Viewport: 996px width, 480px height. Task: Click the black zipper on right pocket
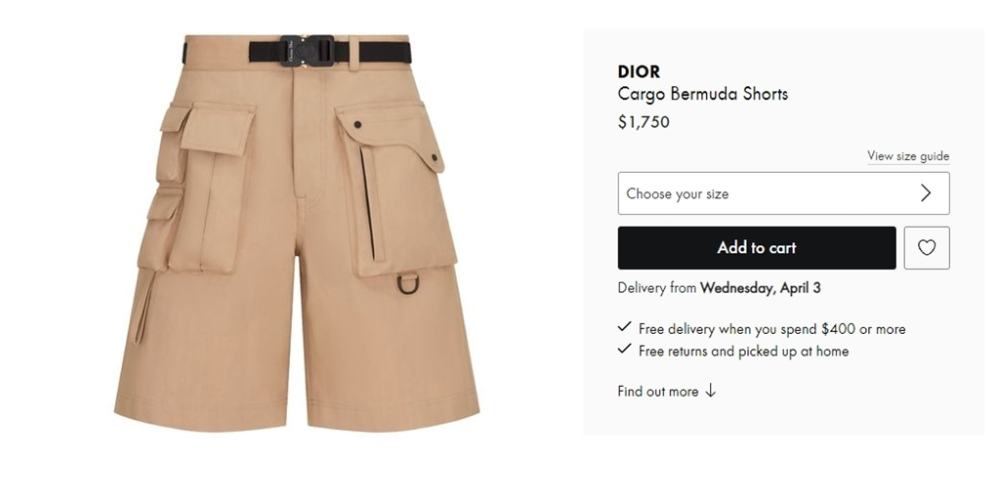[367, 204]
